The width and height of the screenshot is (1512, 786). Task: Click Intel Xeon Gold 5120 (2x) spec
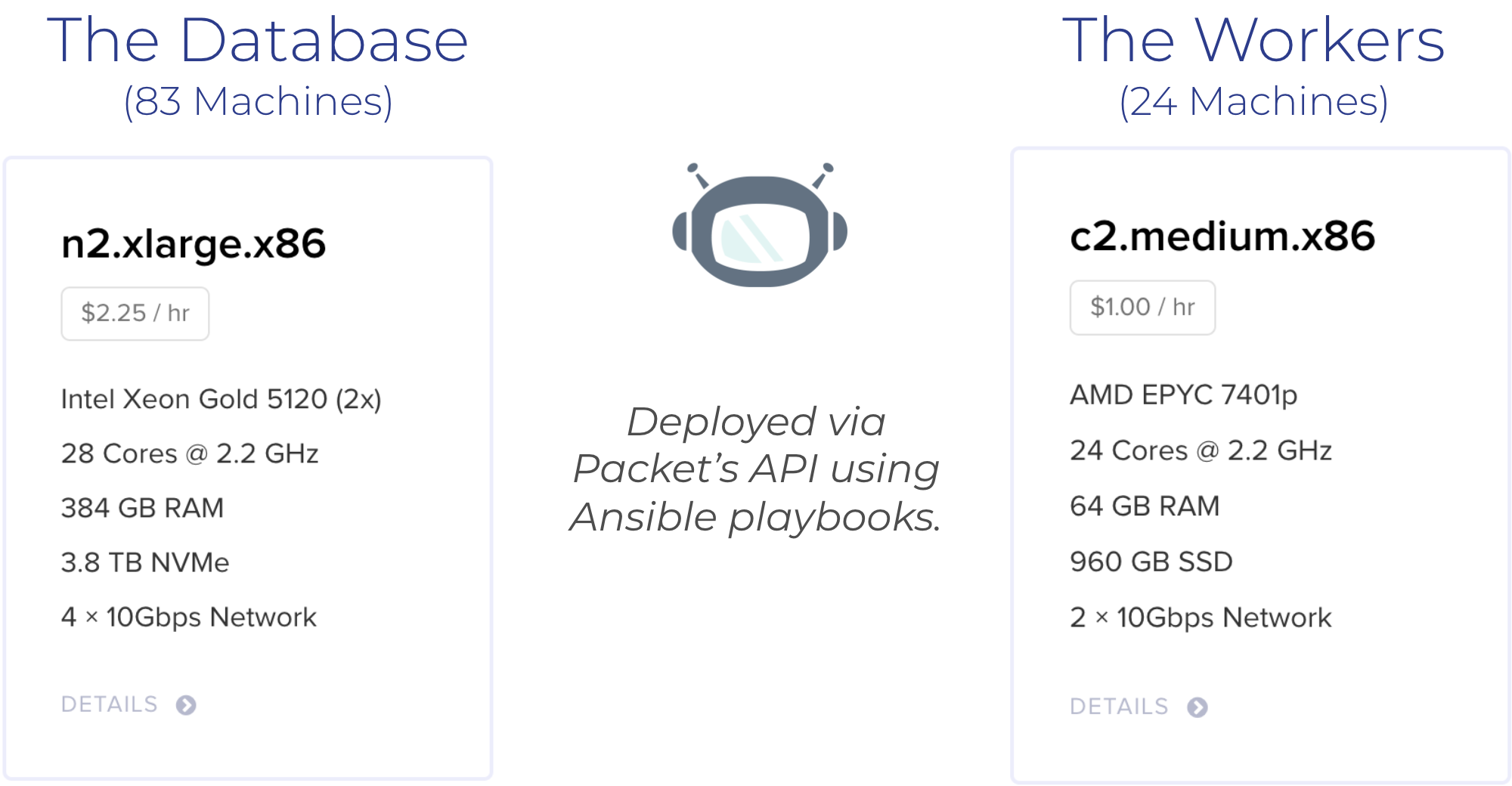point(222,399)
